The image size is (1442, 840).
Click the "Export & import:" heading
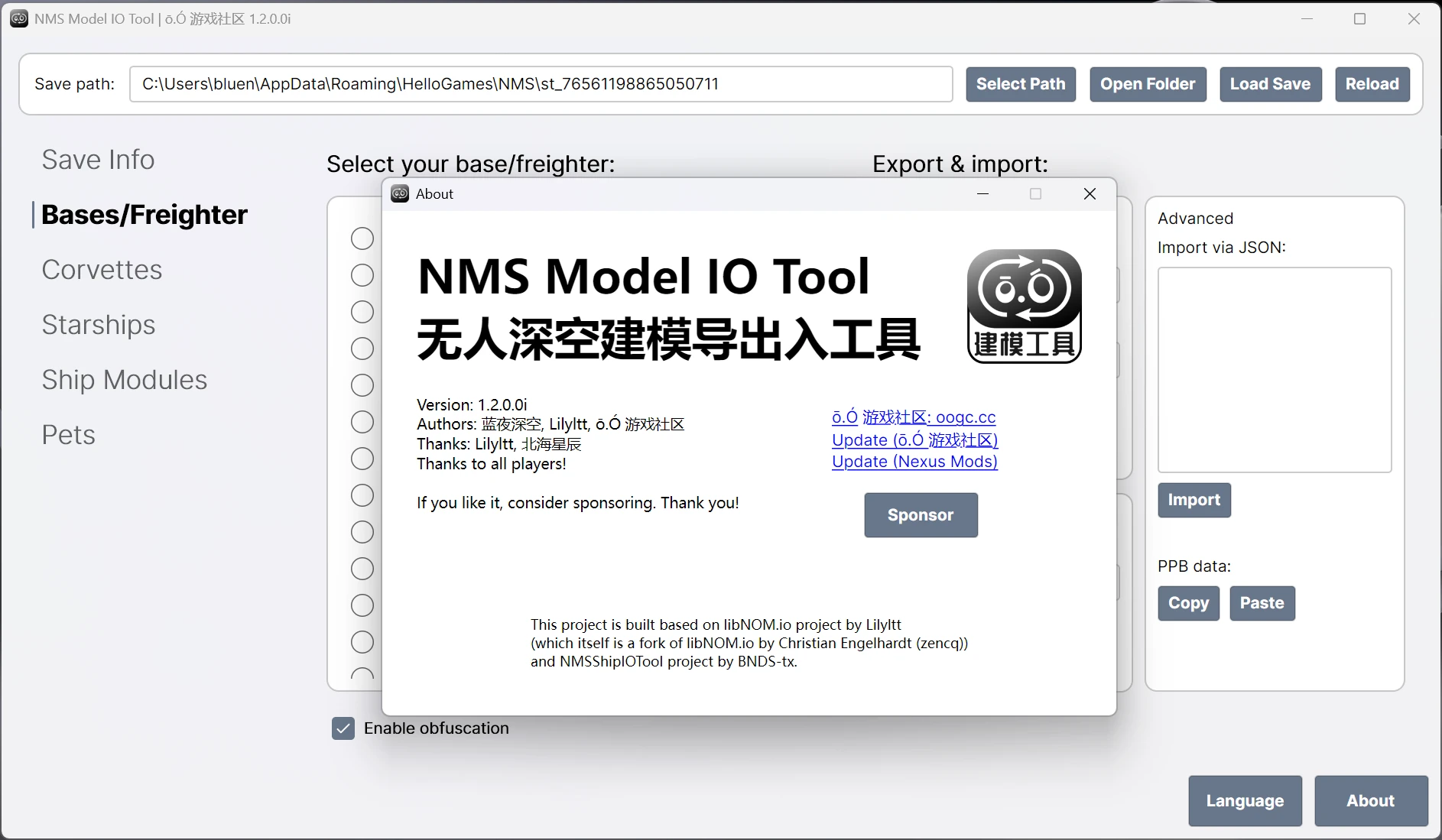click(x=960, y=164)
